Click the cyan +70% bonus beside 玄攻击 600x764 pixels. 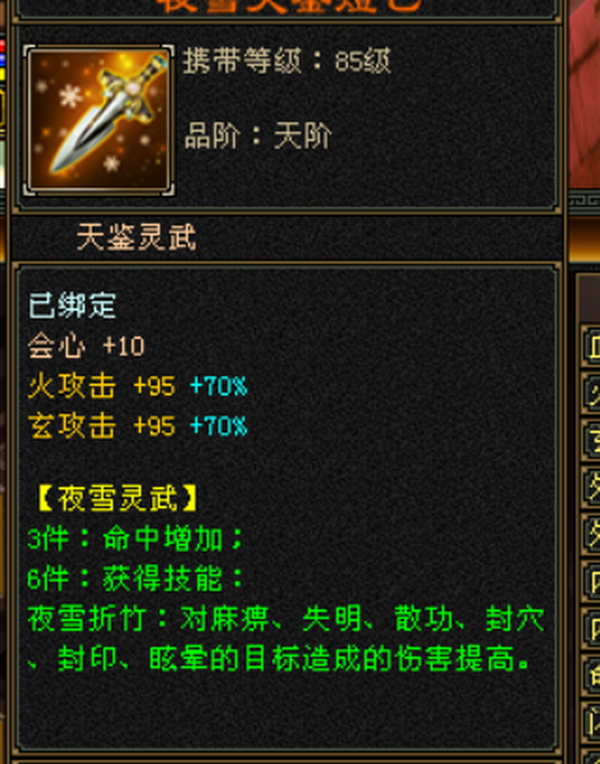click(219, 426)
